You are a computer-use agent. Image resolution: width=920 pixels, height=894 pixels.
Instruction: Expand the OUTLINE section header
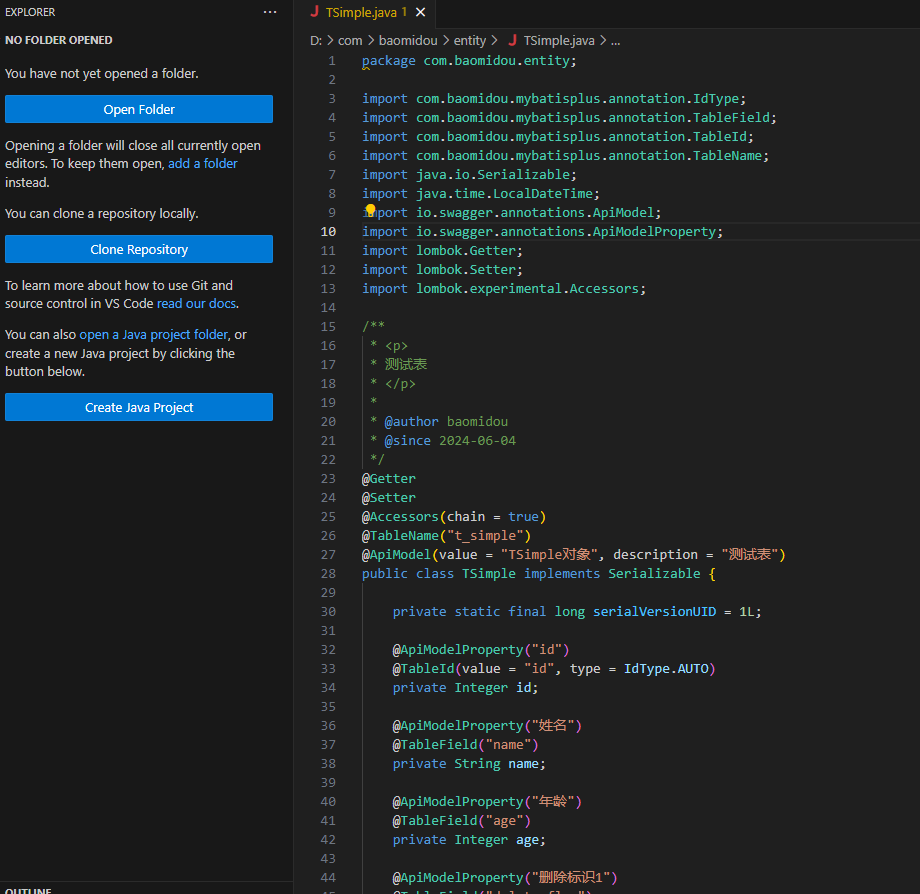coord(28,890)
